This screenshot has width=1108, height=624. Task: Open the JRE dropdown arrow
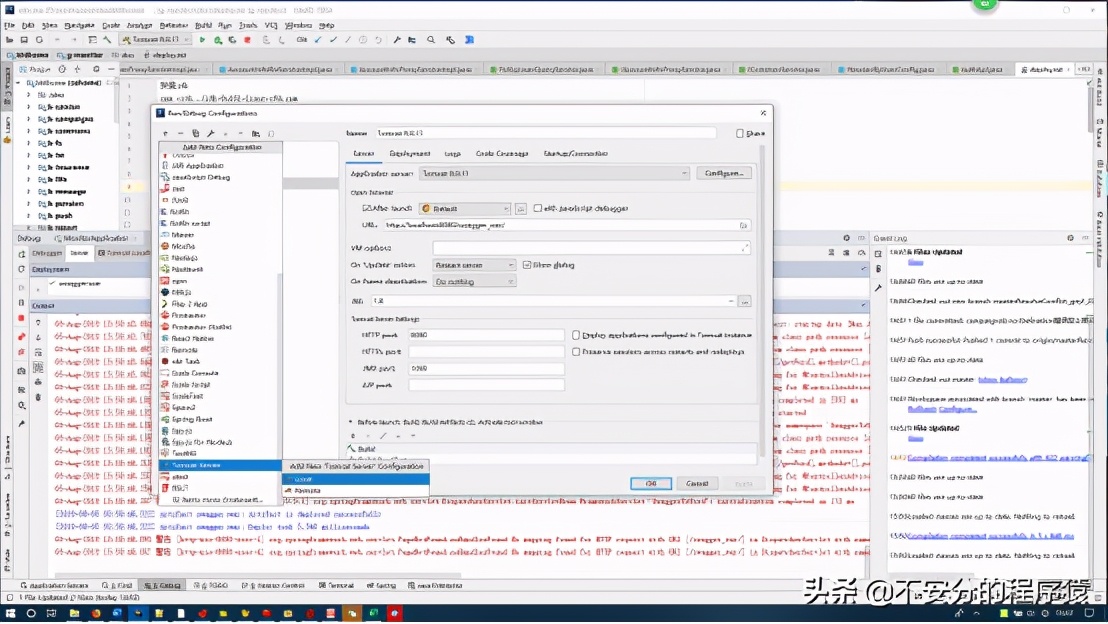tap(731, 301)
